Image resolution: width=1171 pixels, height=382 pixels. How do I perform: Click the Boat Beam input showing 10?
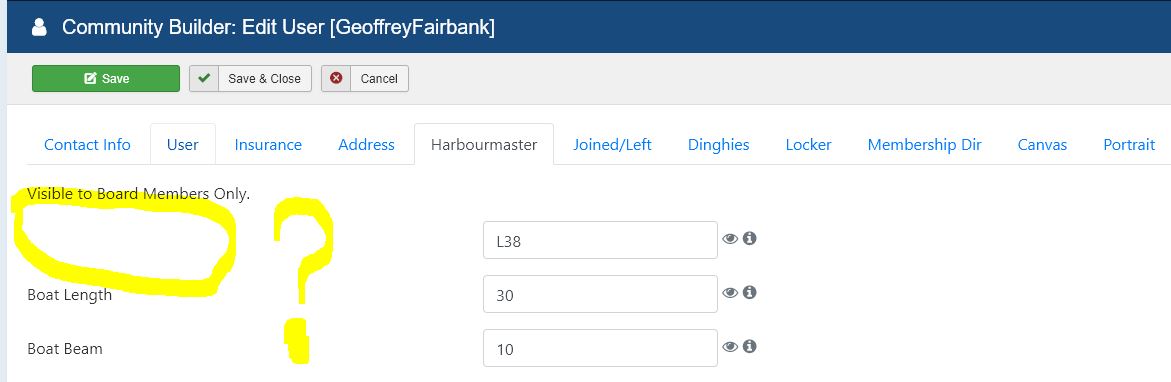point(600,348)
